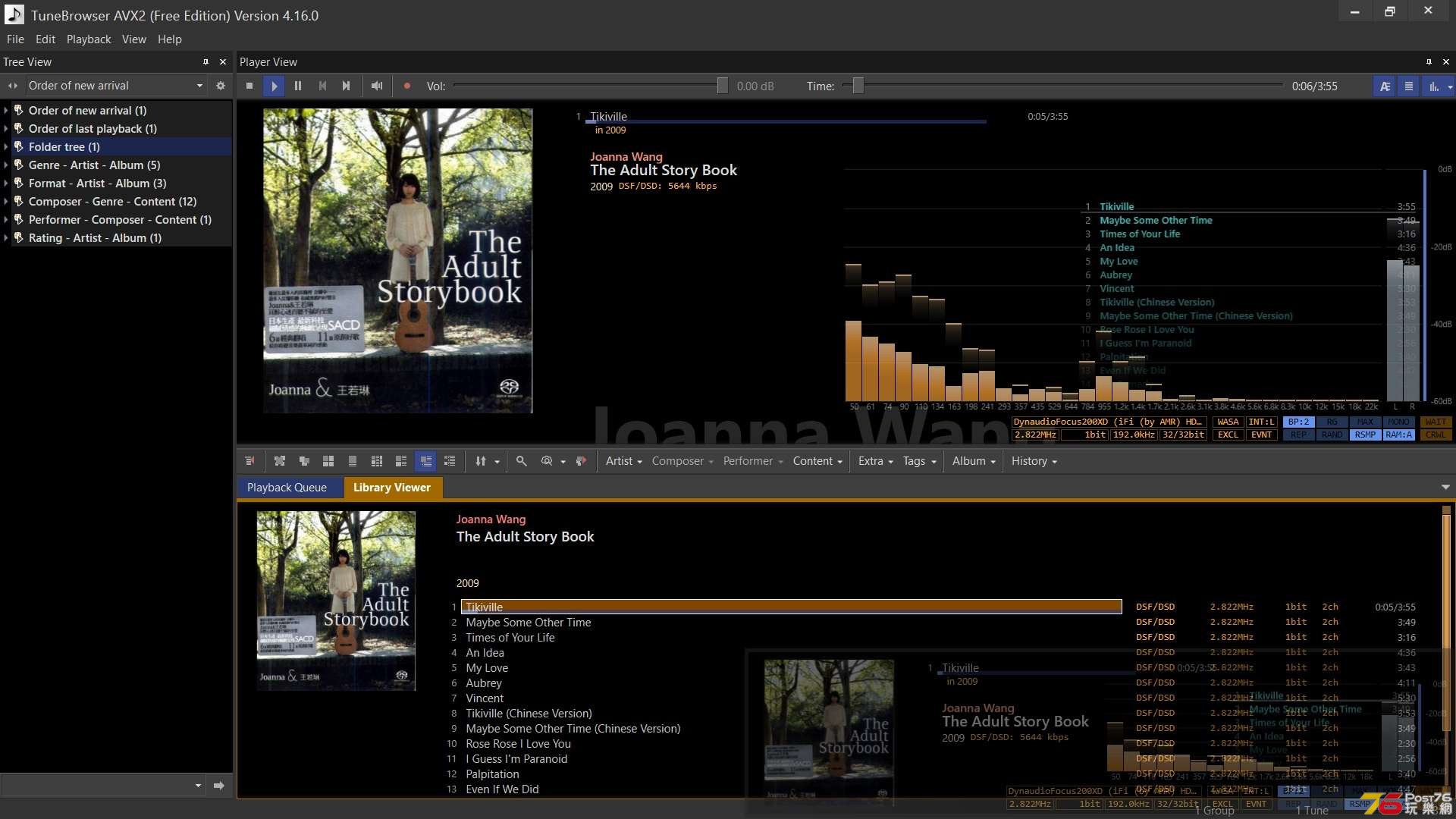Click the web search cloud icon
This screenshot has height=819, width=1456.
tap(547, 461)
